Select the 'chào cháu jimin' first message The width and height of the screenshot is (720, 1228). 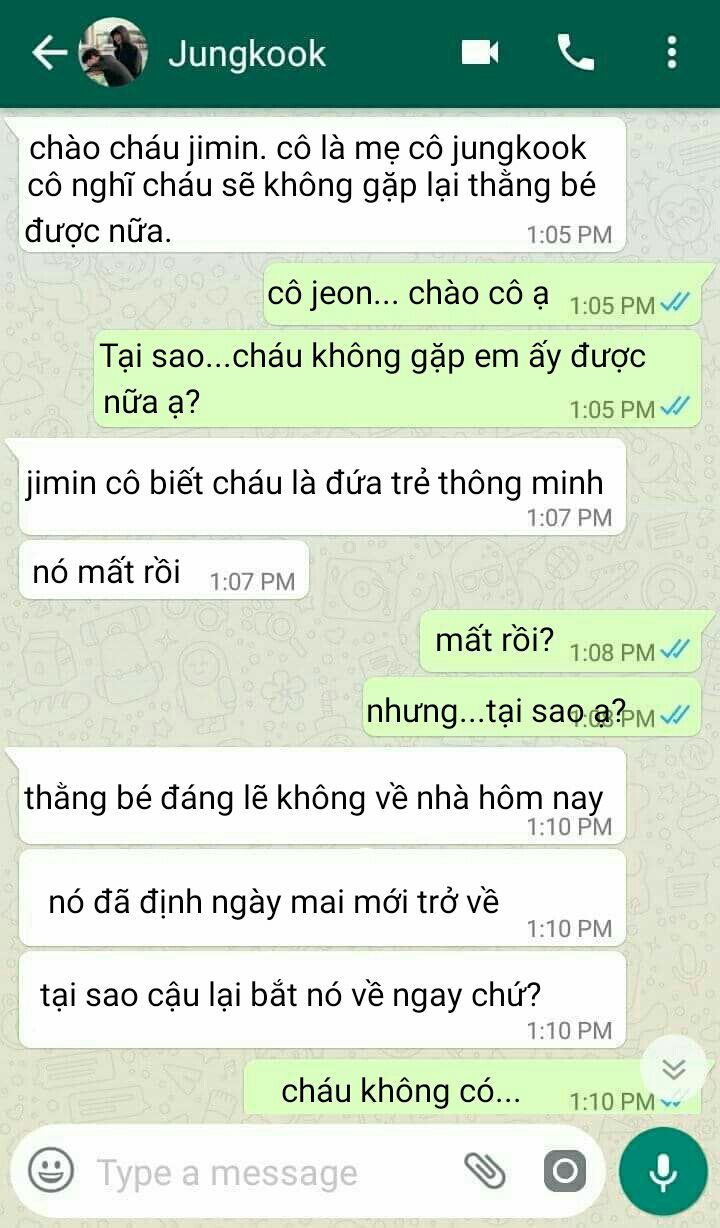pos(323,184)
